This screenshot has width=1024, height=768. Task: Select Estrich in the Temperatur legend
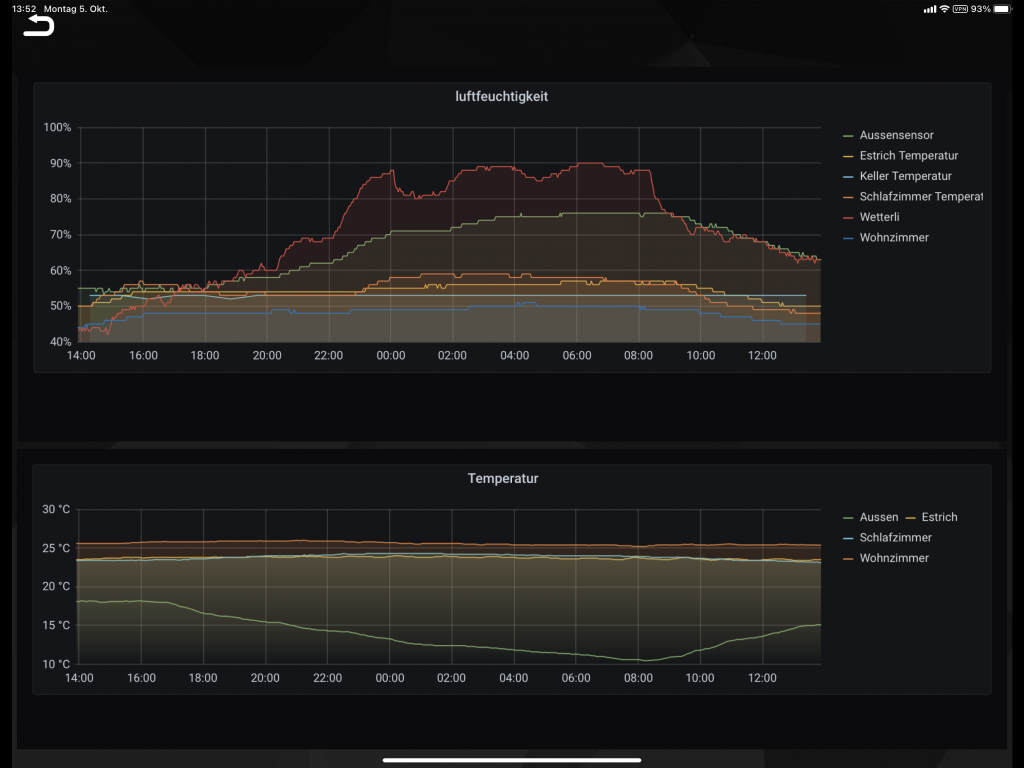(939, 517)
